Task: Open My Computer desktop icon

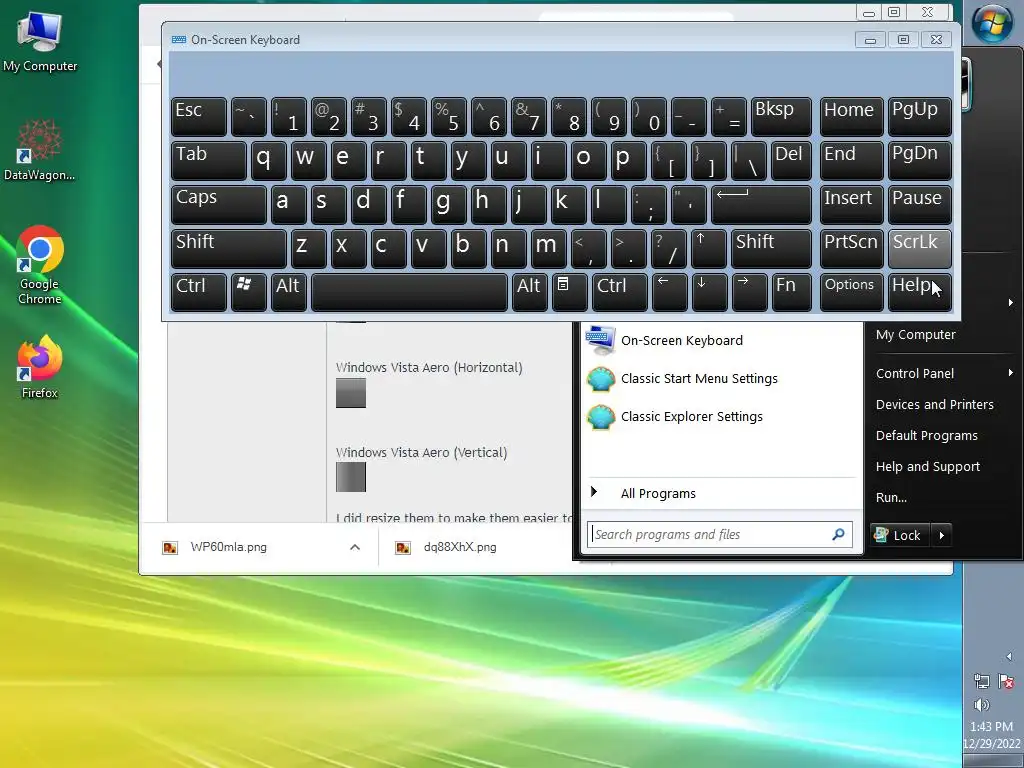Action: (x=40, y=41)
